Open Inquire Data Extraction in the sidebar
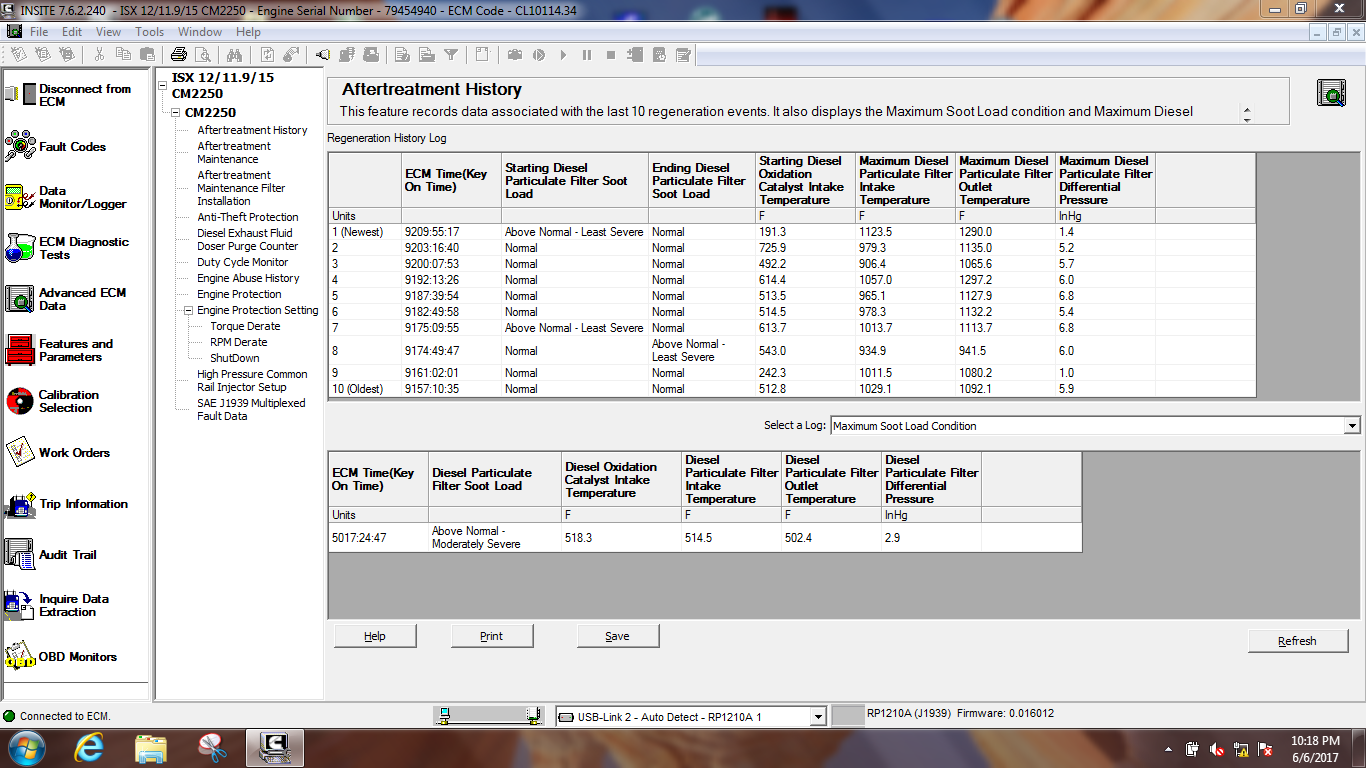1366x768 pixels. [x=58, y=605]
